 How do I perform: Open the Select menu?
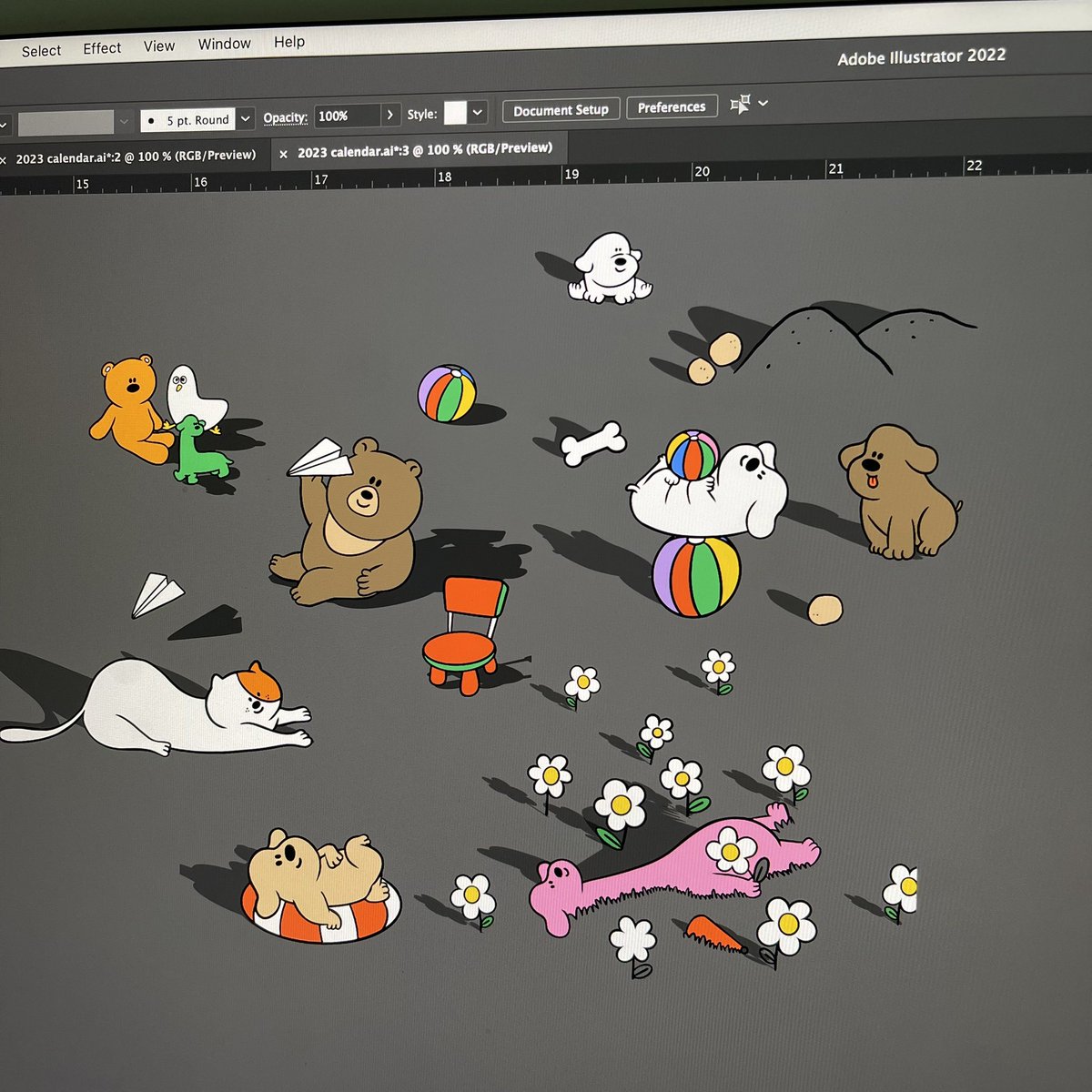[41, 51]
